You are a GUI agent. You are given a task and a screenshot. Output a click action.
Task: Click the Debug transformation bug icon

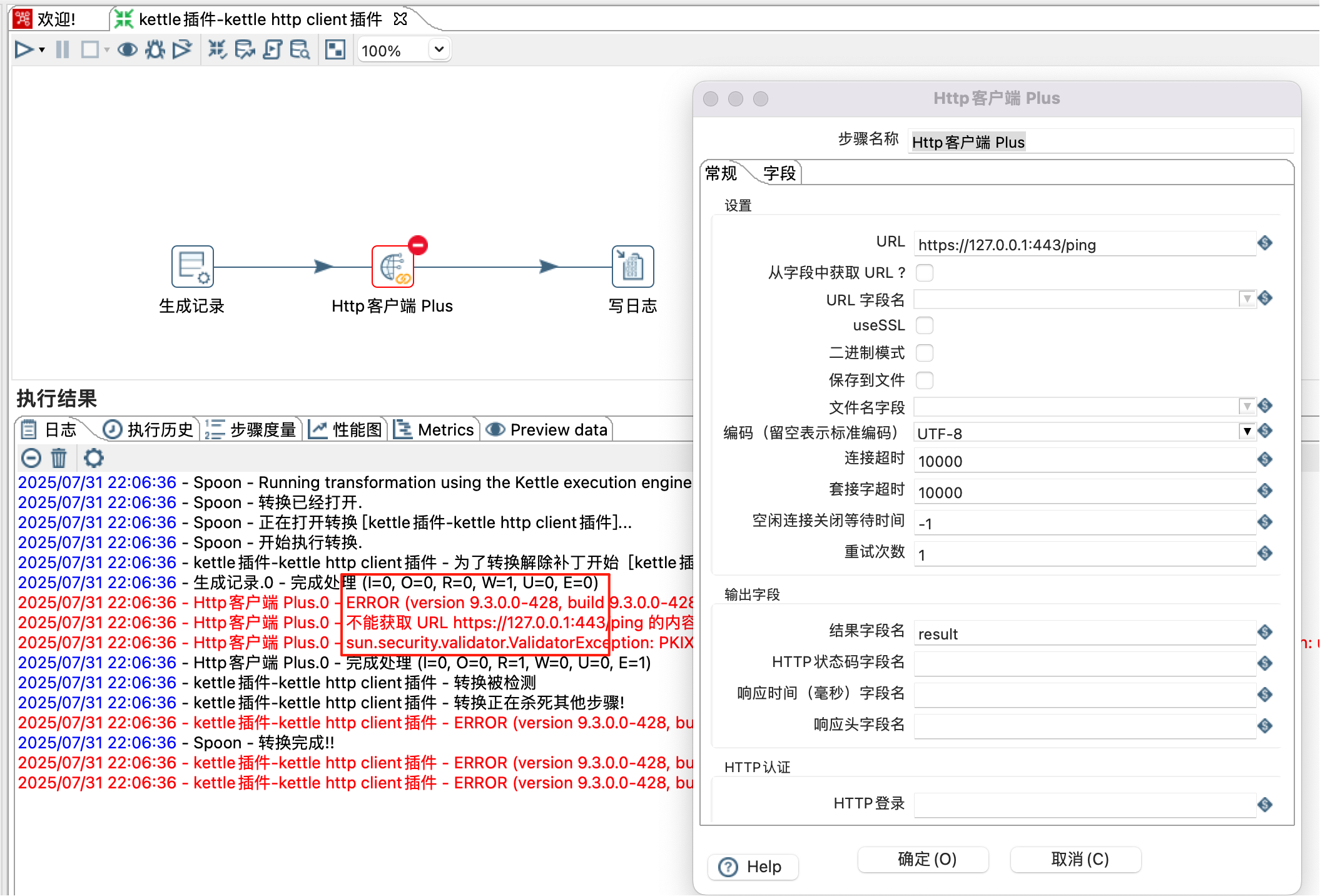point(155,49)
